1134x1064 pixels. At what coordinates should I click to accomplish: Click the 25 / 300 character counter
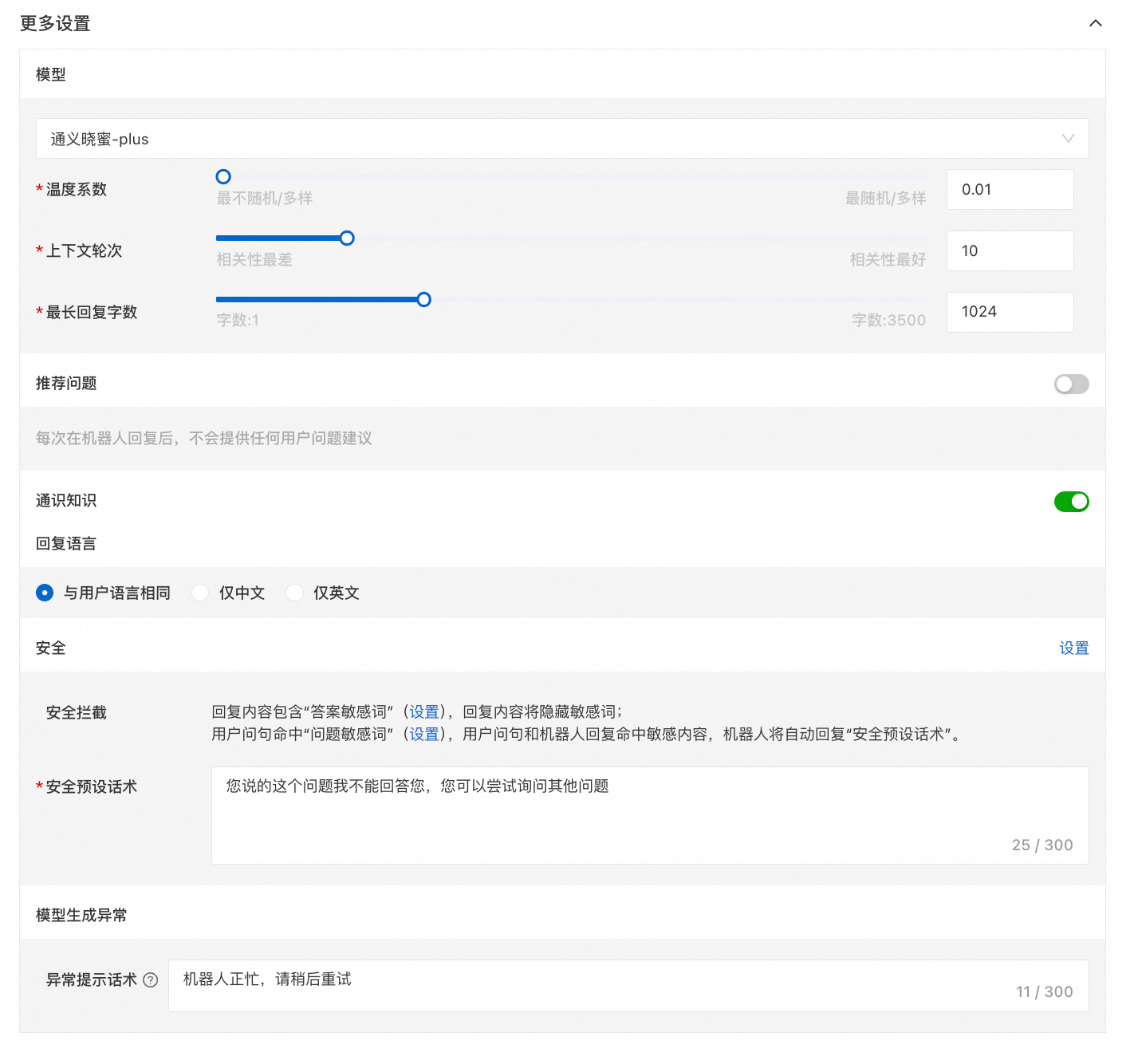point(1042,845)
